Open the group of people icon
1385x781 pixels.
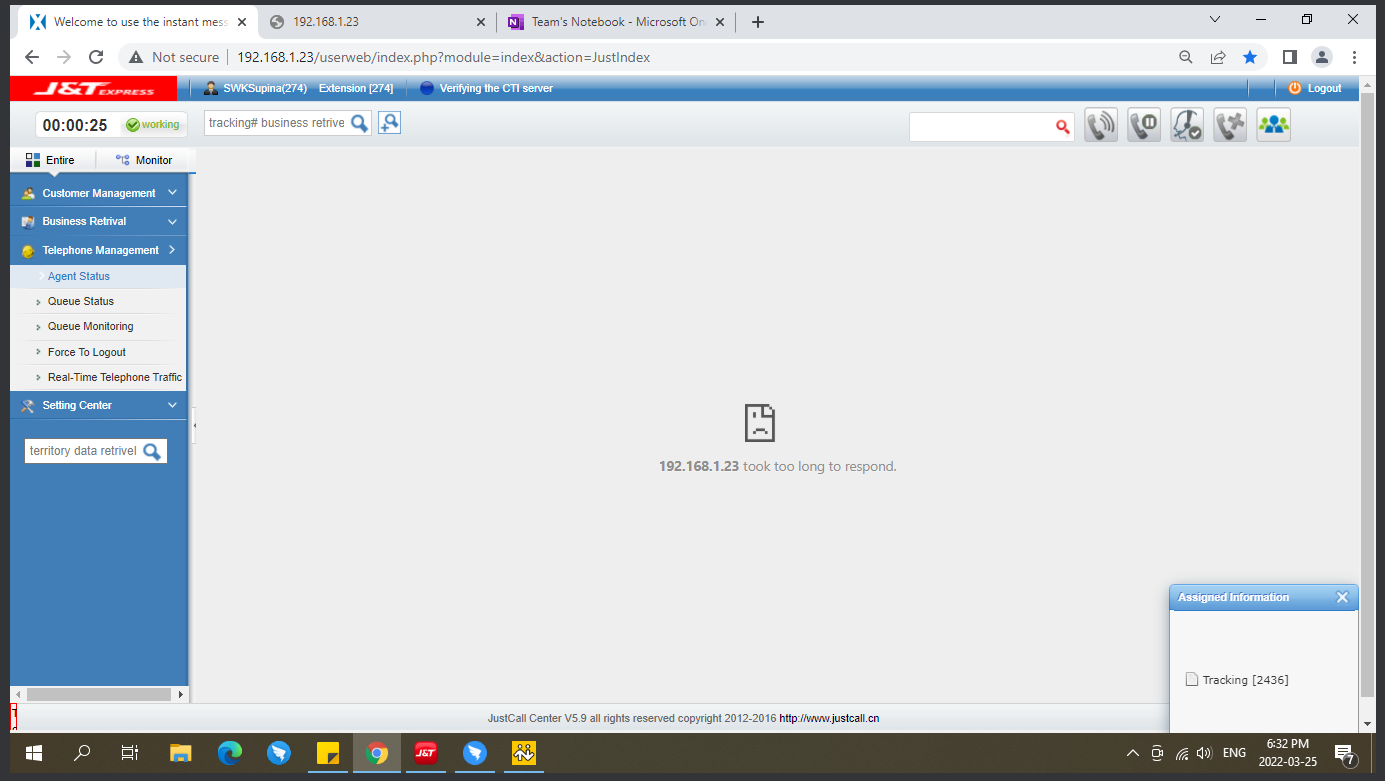[1273, 125]
